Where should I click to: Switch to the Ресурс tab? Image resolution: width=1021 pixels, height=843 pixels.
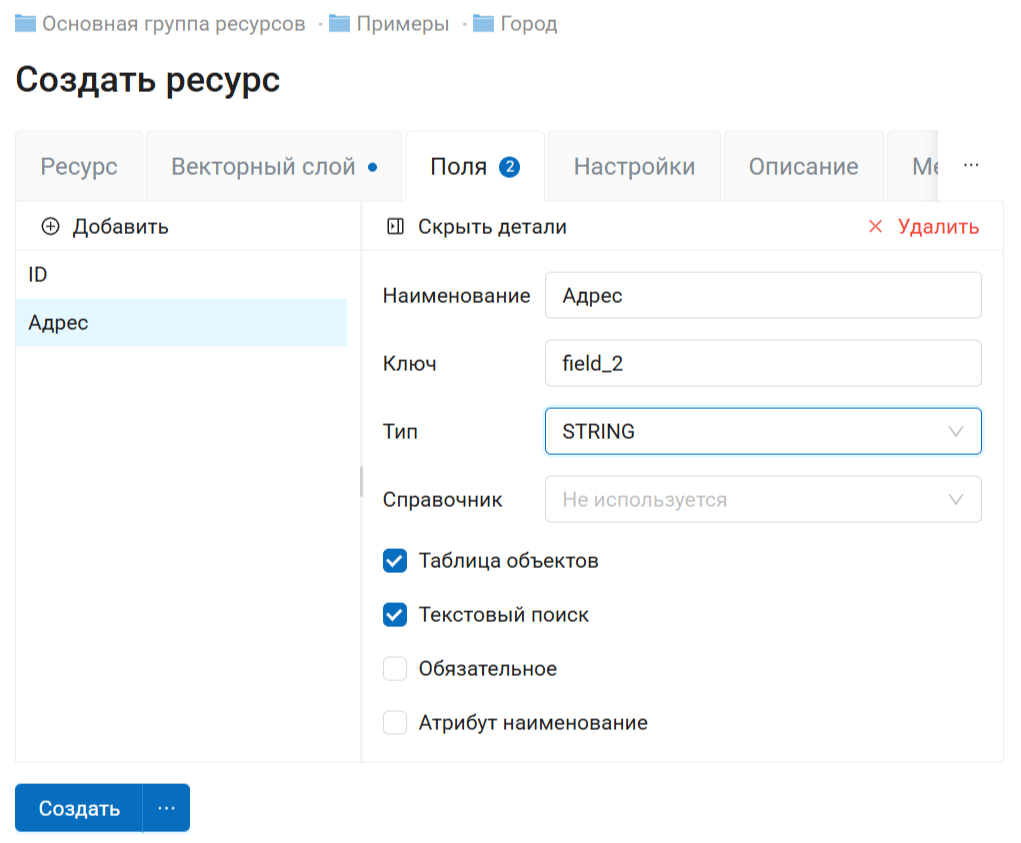pos(79,167)
